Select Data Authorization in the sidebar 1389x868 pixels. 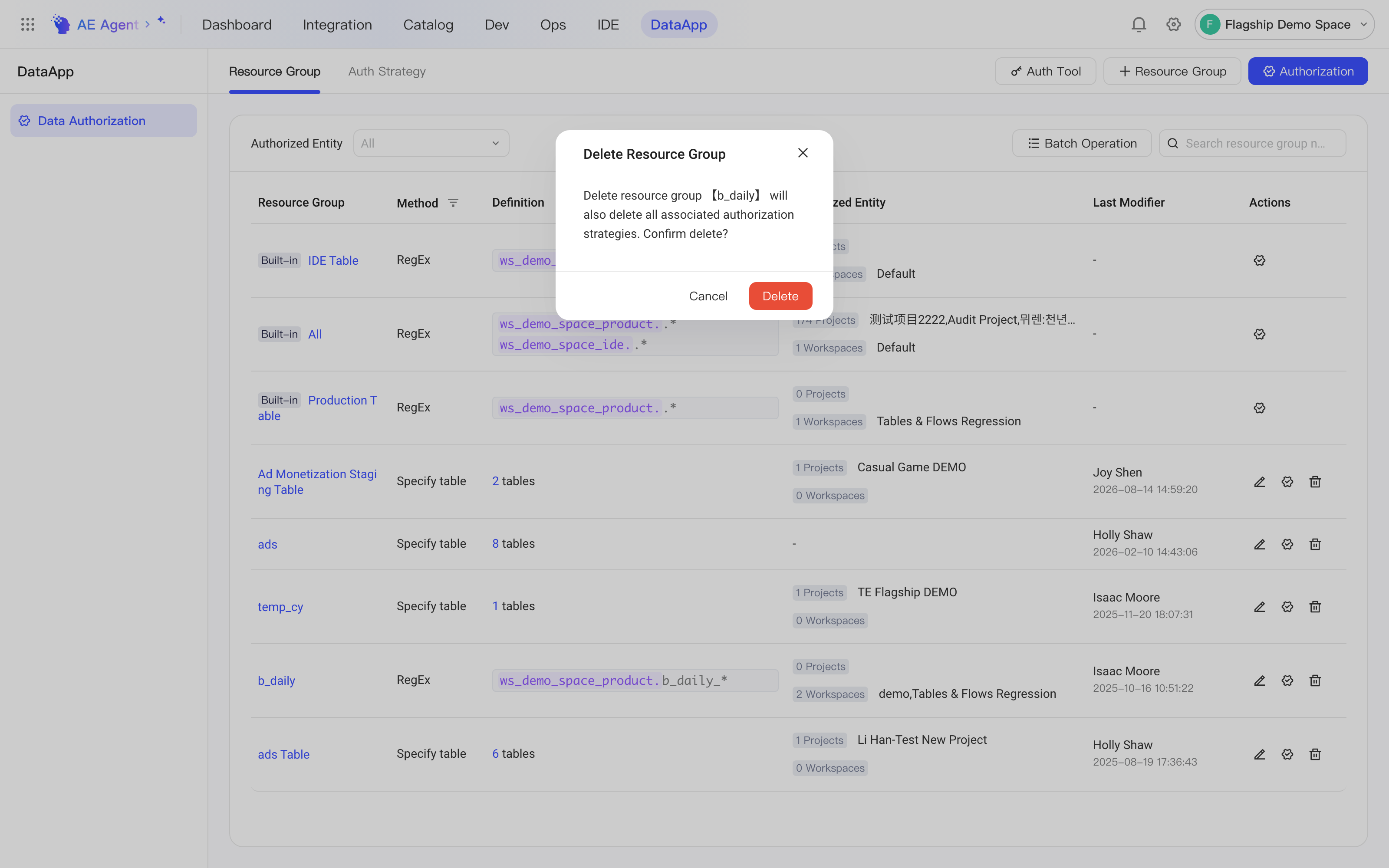click(103, 121)
